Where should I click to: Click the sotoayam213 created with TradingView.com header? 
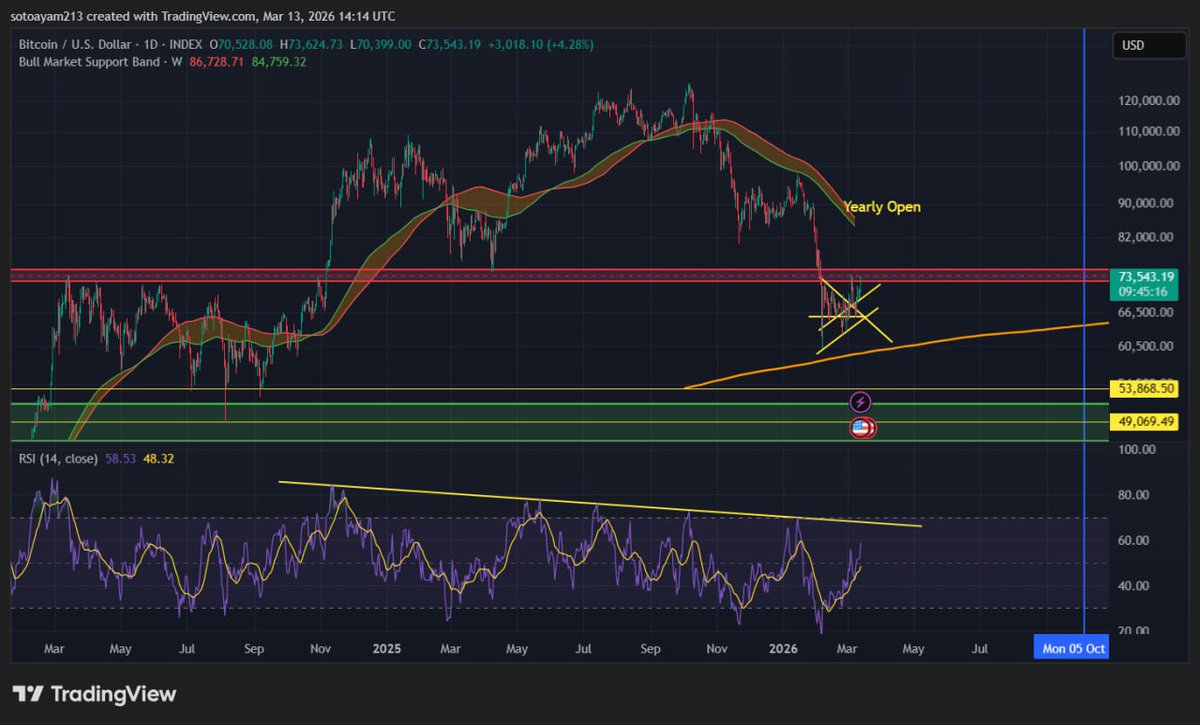(x=203, y=17)
